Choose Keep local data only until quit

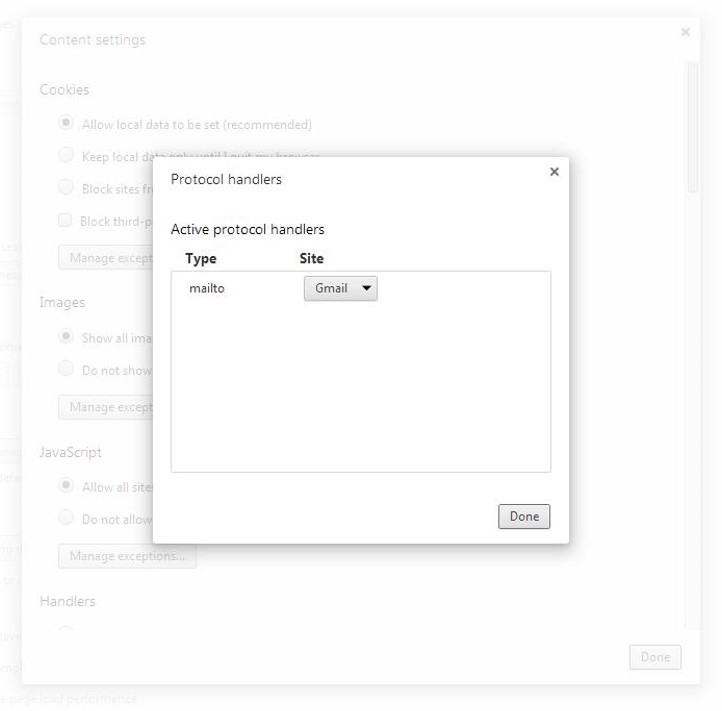[66, 156]
